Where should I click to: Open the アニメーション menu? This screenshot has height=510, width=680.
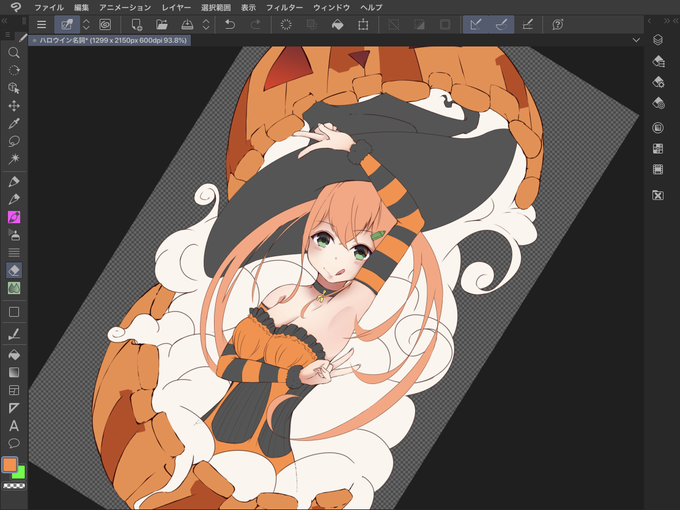coord(125,7)
